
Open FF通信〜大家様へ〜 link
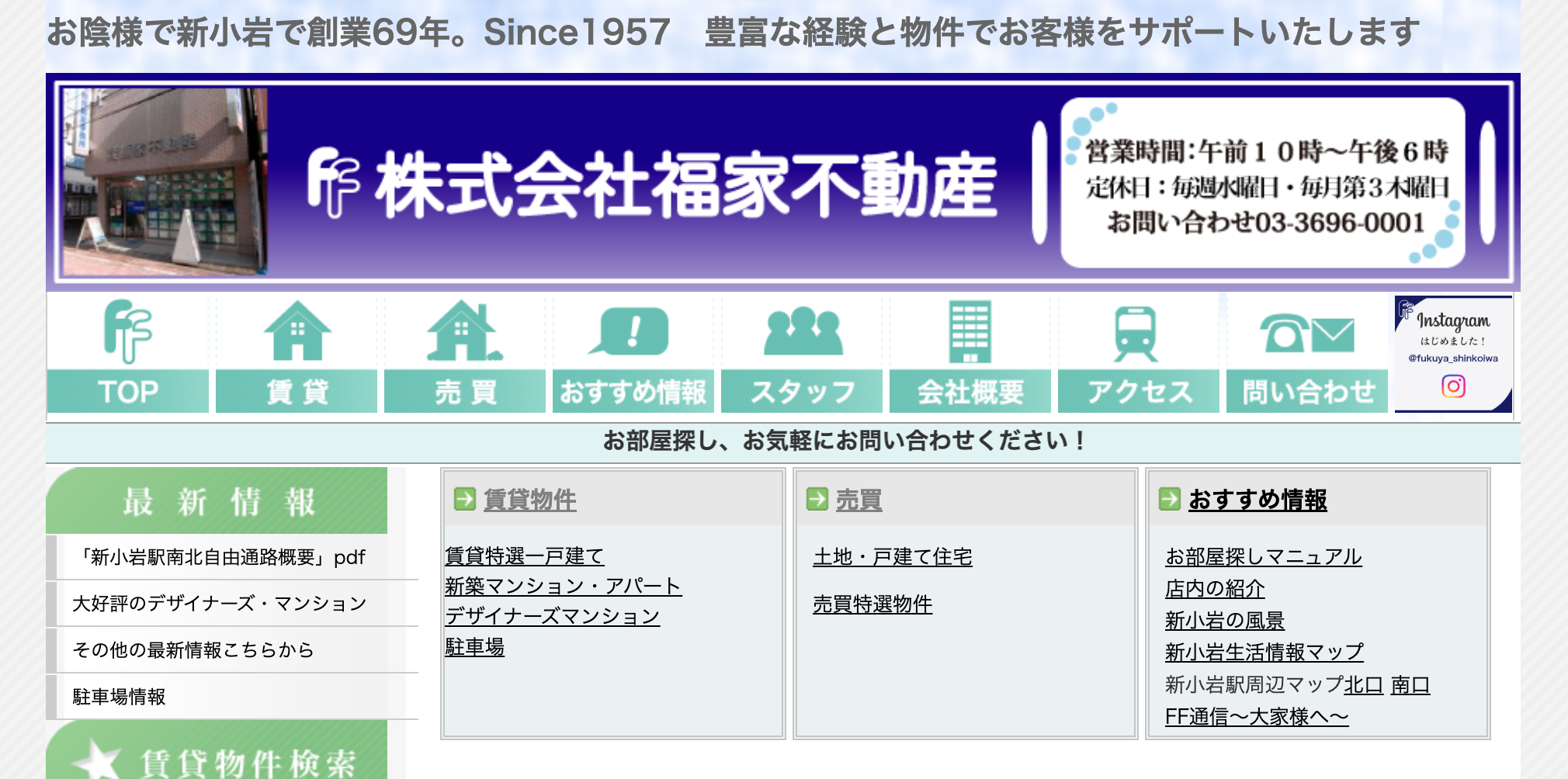tap(1257, 716)
